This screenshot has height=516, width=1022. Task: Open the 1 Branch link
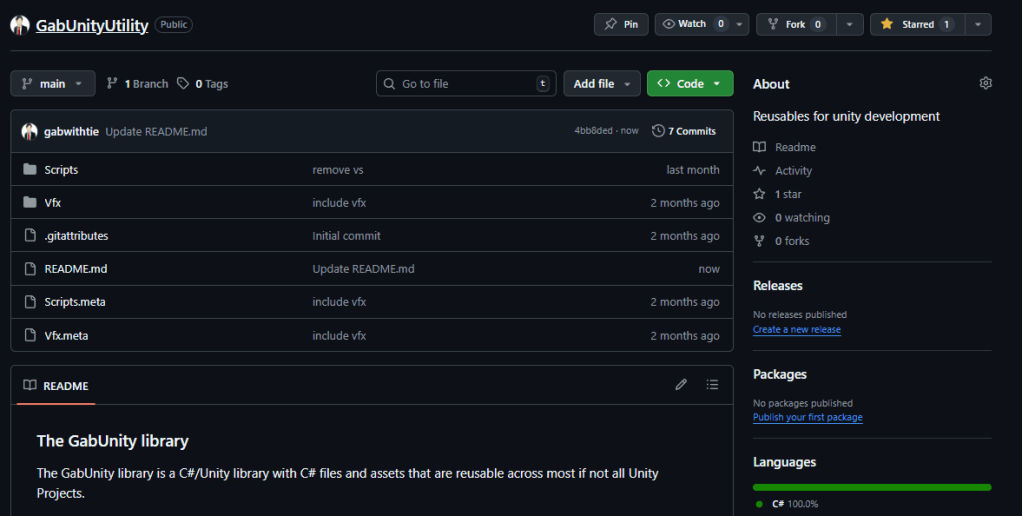tap(138, 84)
